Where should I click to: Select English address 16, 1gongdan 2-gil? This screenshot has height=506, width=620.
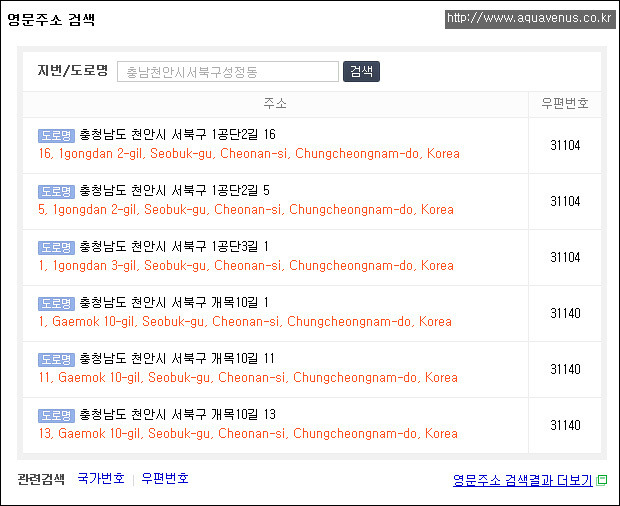click(x=249, y=153)
